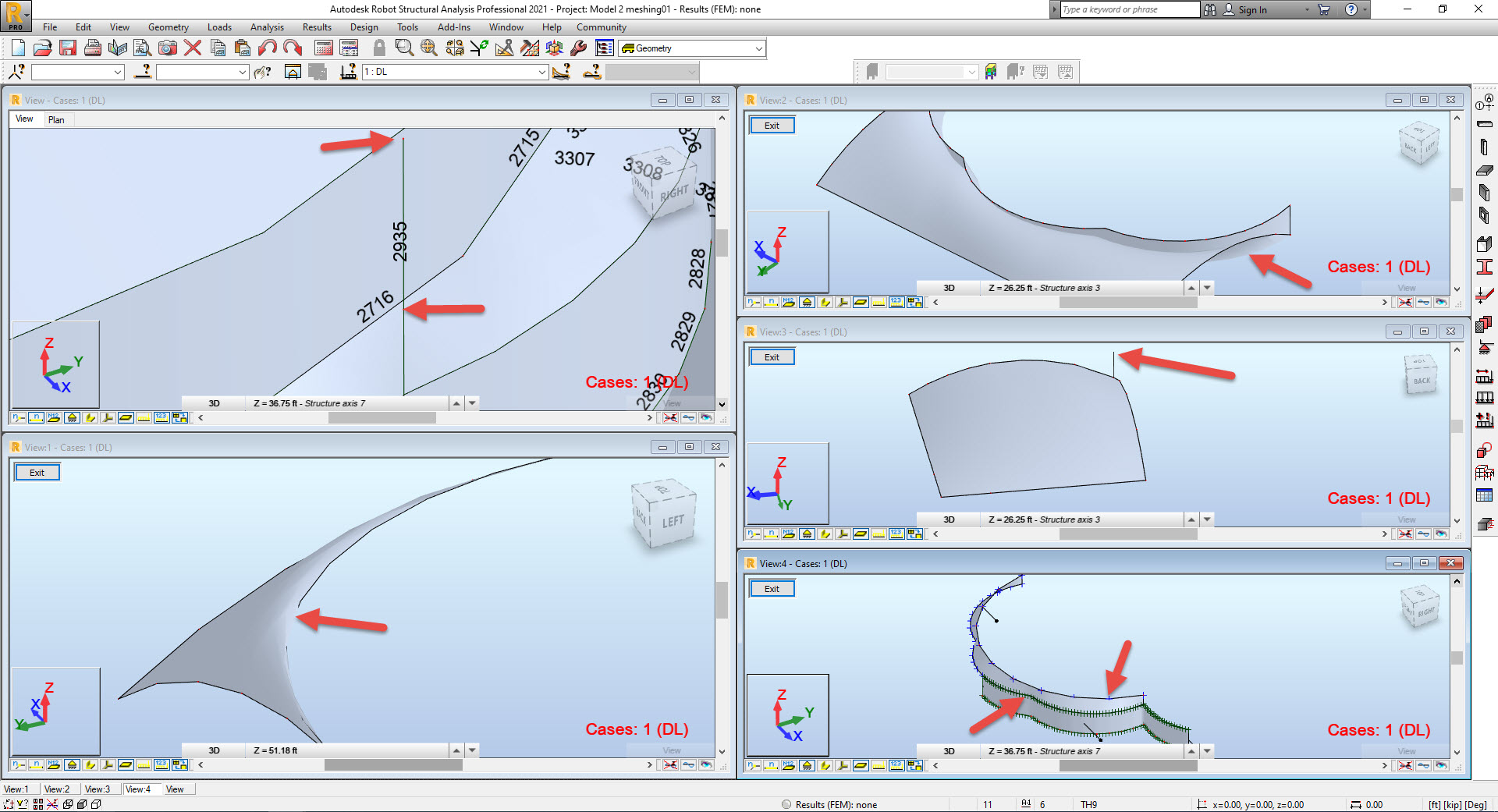Click the ViewCube in View:3 window
This screenshot has width=1498, height=812.
1421,374
